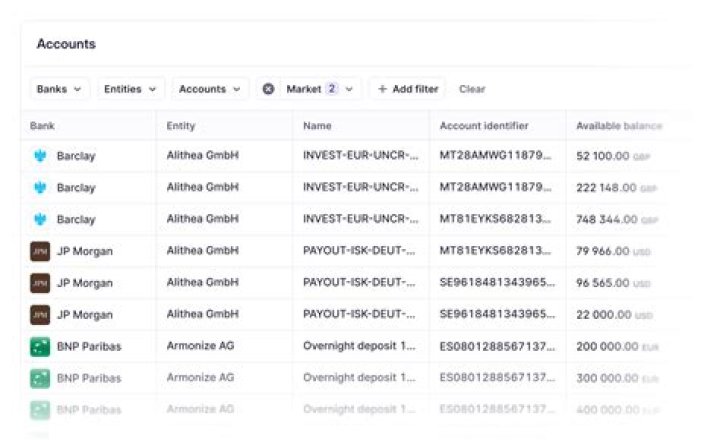This screenshot has height=442, width=720.
Task: Click the BNP Paribas logo in the 400 000.00 row
Action: 40,410
